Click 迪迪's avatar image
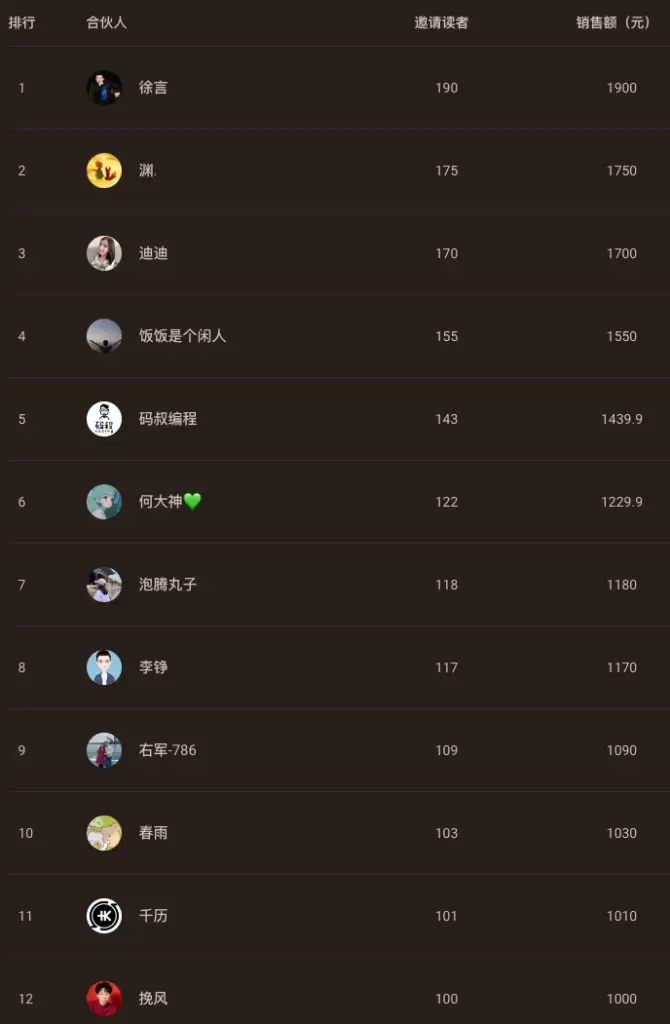Image resolution: width=670 pixels, height=1024 pixels. pos(104,254)
